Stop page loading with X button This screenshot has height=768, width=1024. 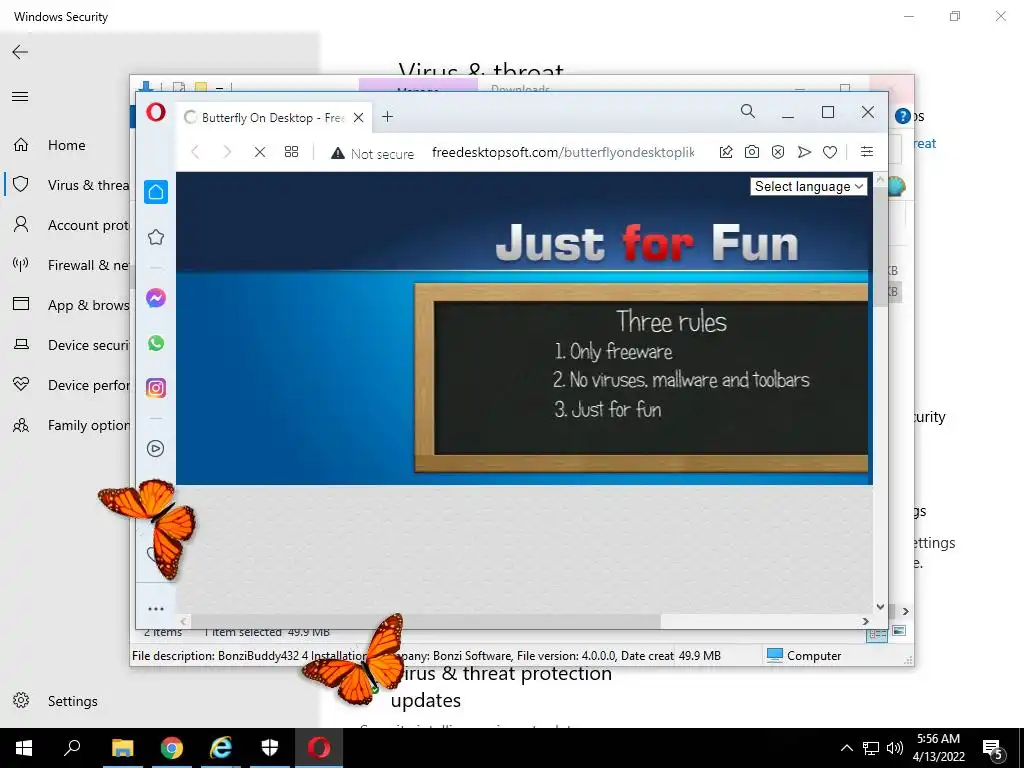[x=259, y=152]
